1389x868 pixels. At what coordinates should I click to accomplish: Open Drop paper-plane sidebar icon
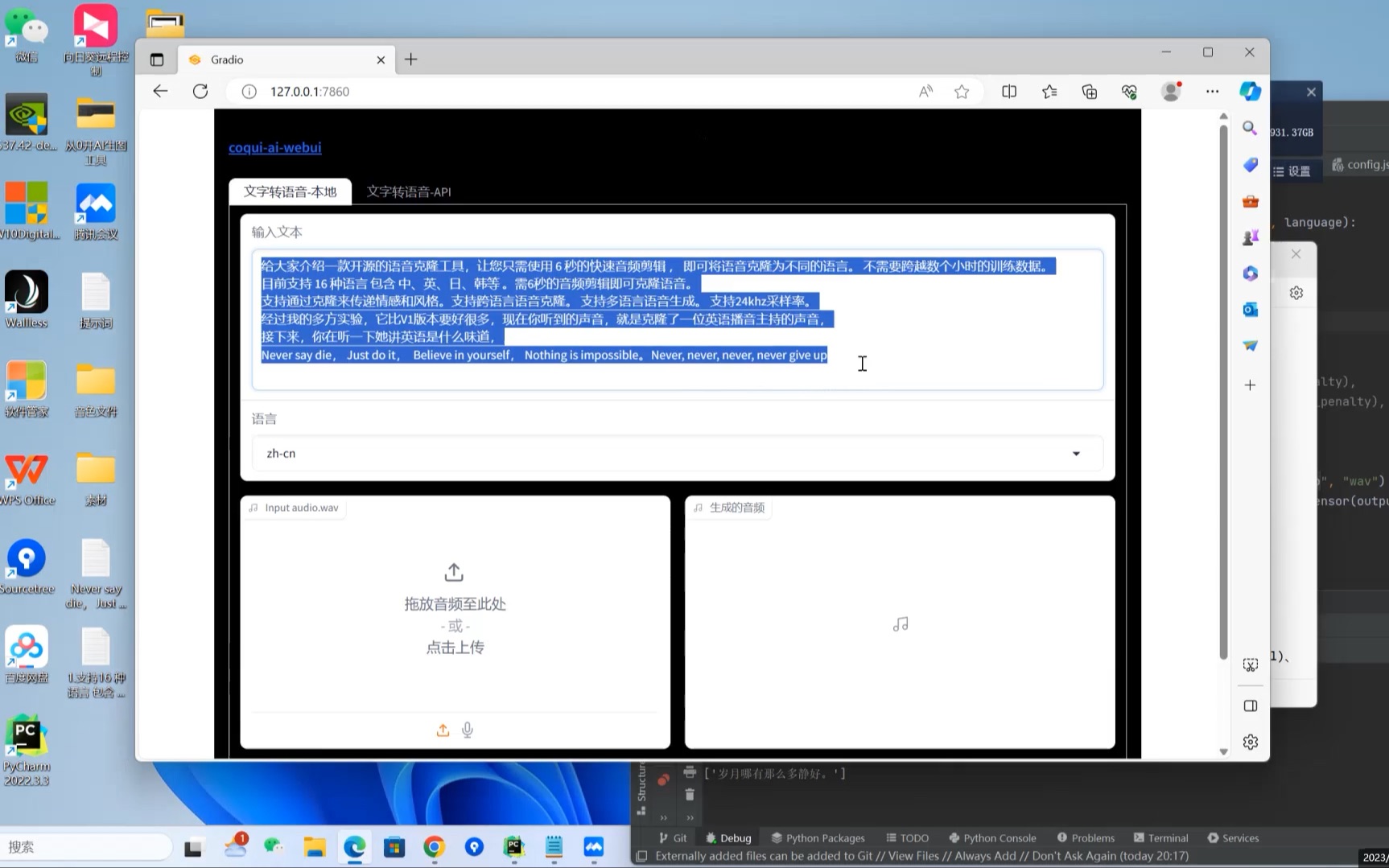(x=1250, y=346)
